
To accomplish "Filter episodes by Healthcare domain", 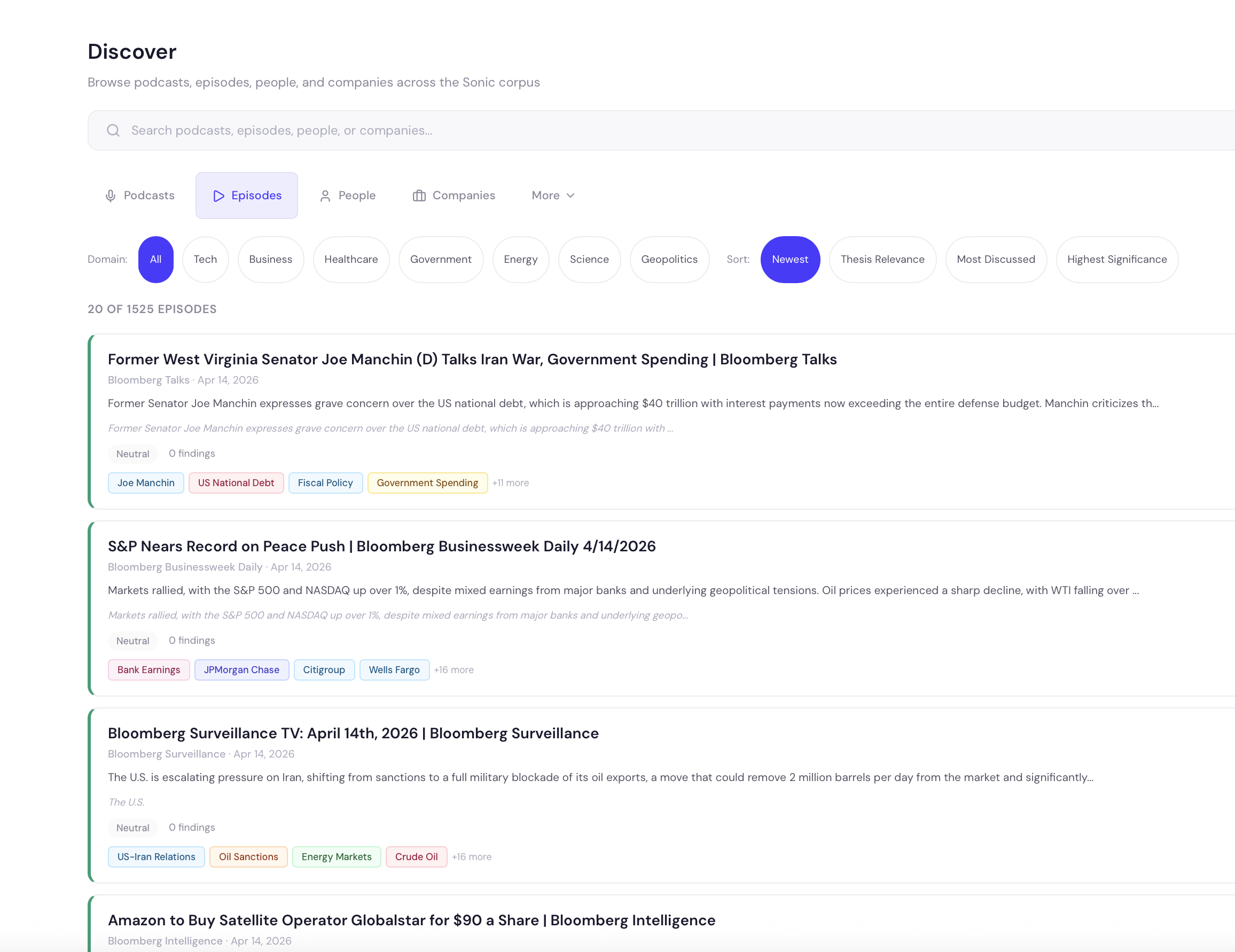I will point(351,260).
